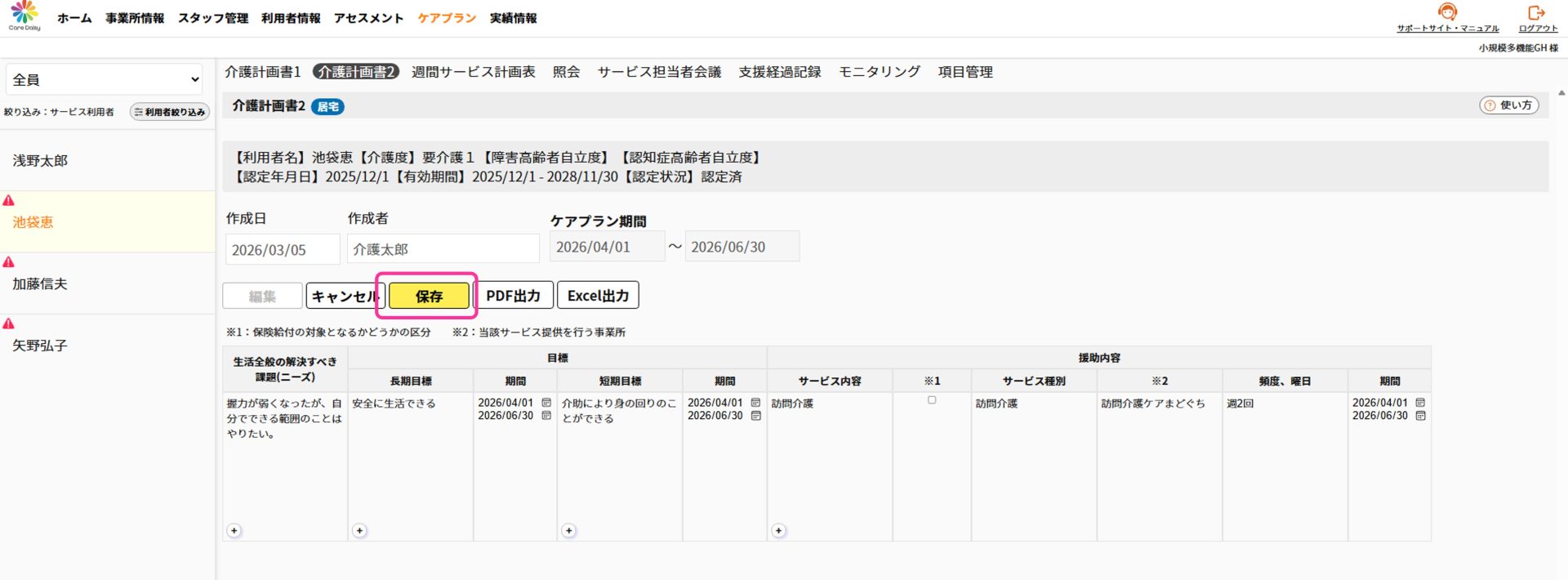The width and height of the screenshot is (1568, 580).
Task: Export the plan using PDF出力
Action: pos(513,296)
